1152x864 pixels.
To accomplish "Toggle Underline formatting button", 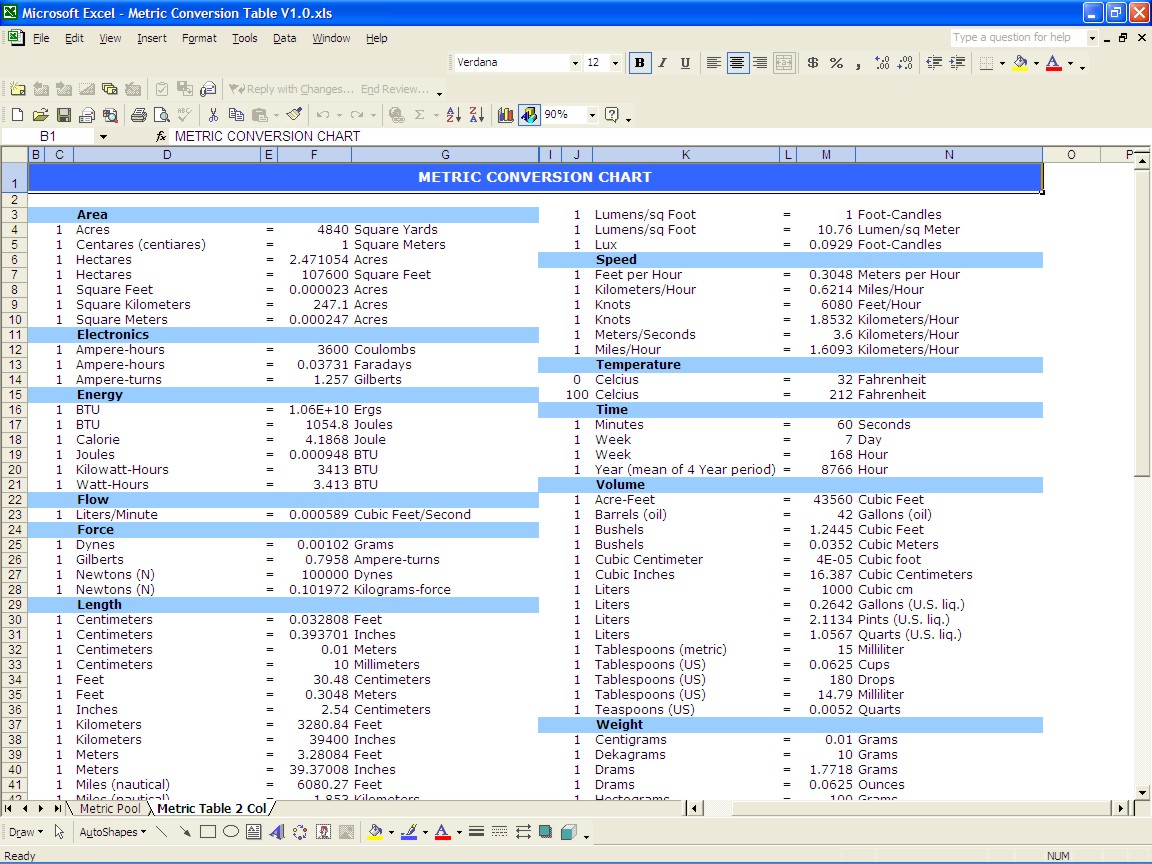I will [x=685, y=63].
